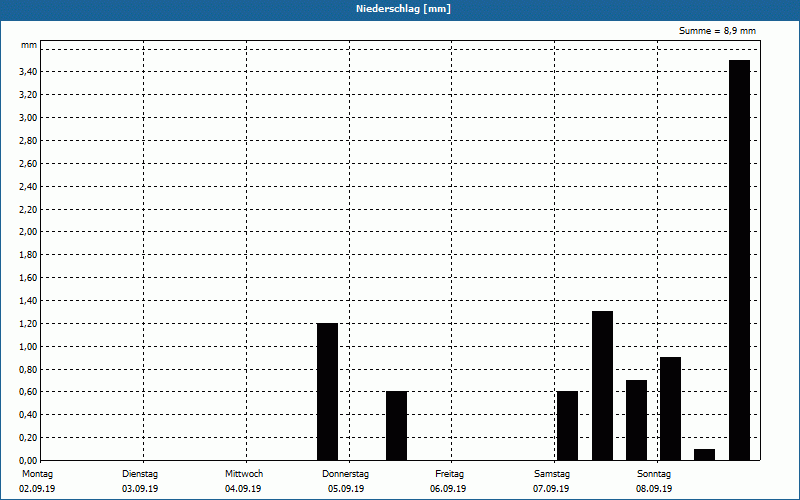Select the 1,30 mm bar on Samstag
The image size is (800, 500).
tap(603, 386)
